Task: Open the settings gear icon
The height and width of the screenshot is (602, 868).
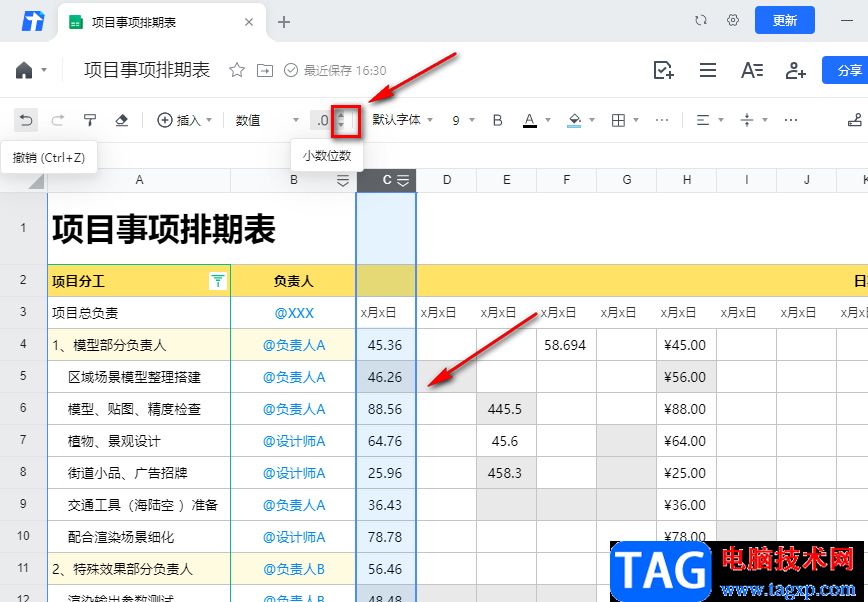Action: 733,20
